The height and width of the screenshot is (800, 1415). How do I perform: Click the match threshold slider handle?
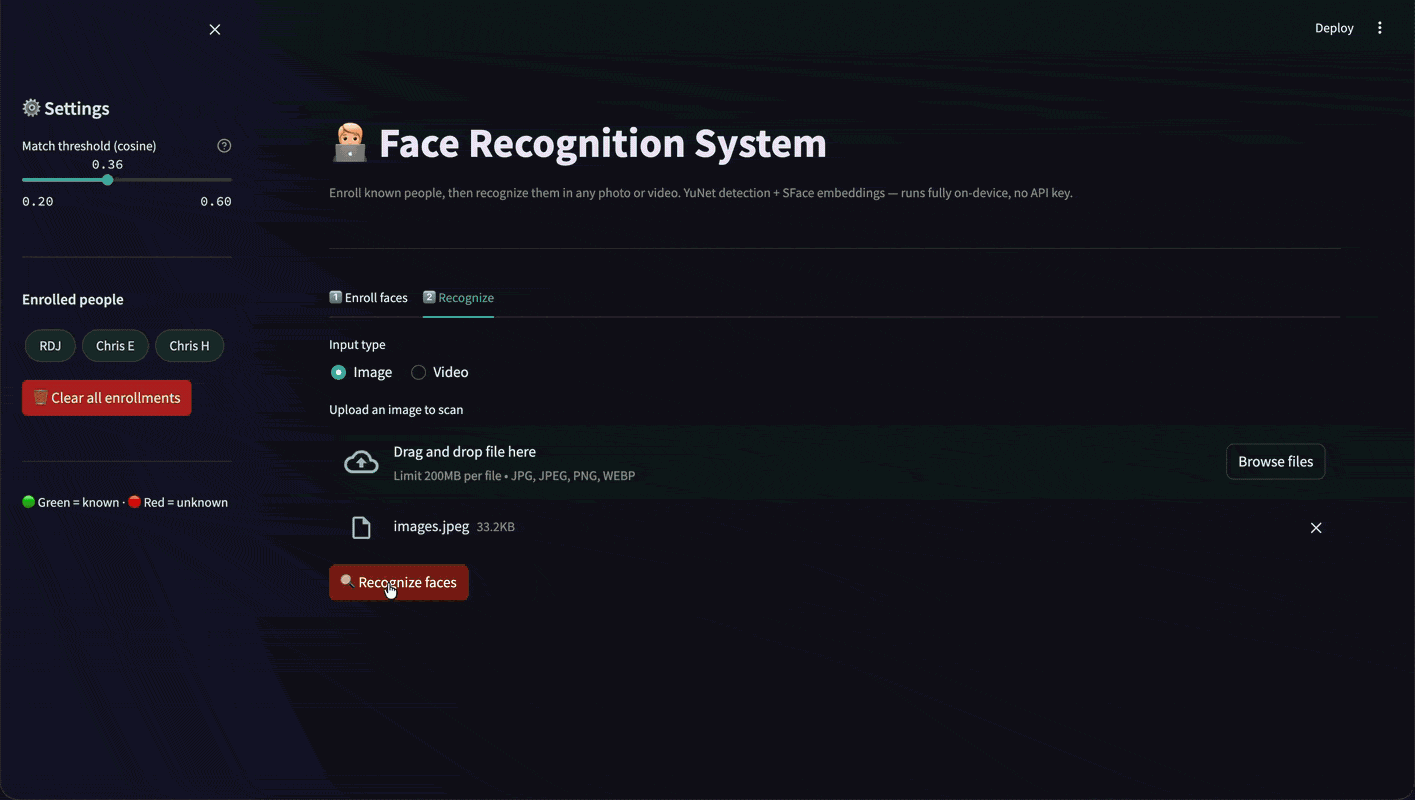pos(108,180)
